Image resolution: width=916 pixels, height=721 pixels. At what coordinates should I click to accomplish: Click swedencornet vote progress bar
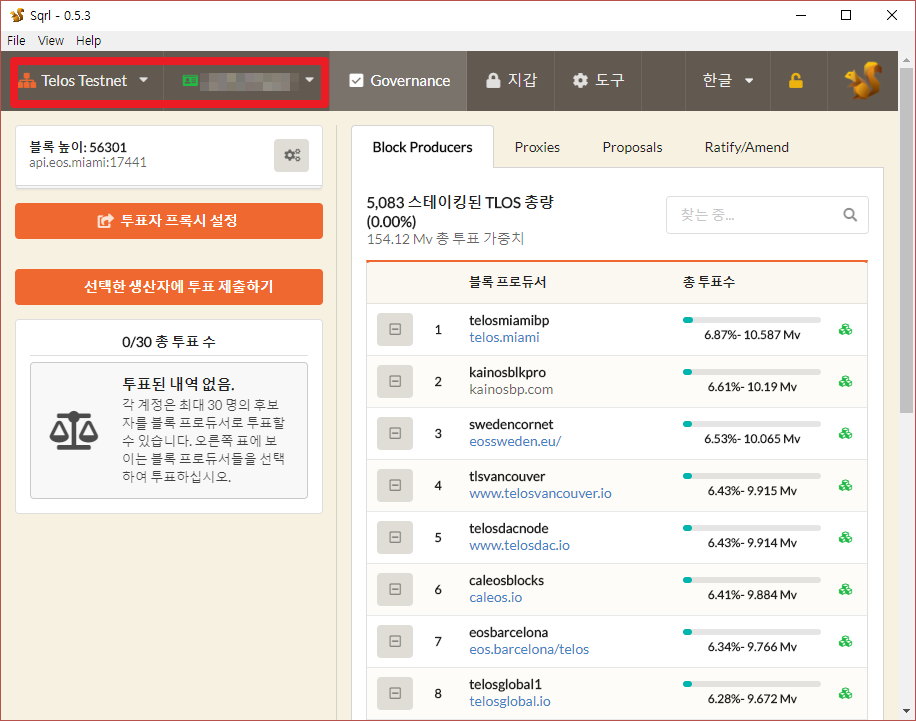point(751,424)
